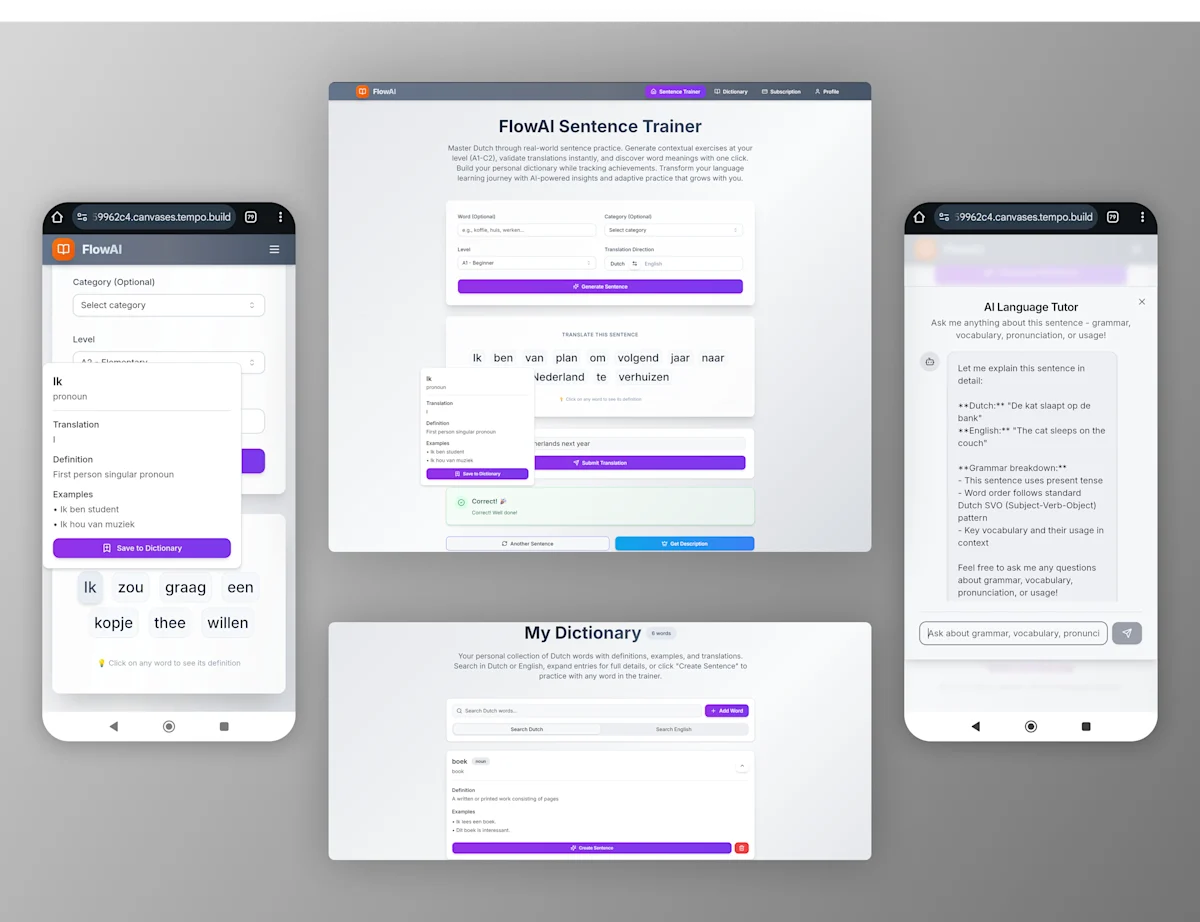
Task: Swap translation direction between Dutch and English
Action: (634, 263)
